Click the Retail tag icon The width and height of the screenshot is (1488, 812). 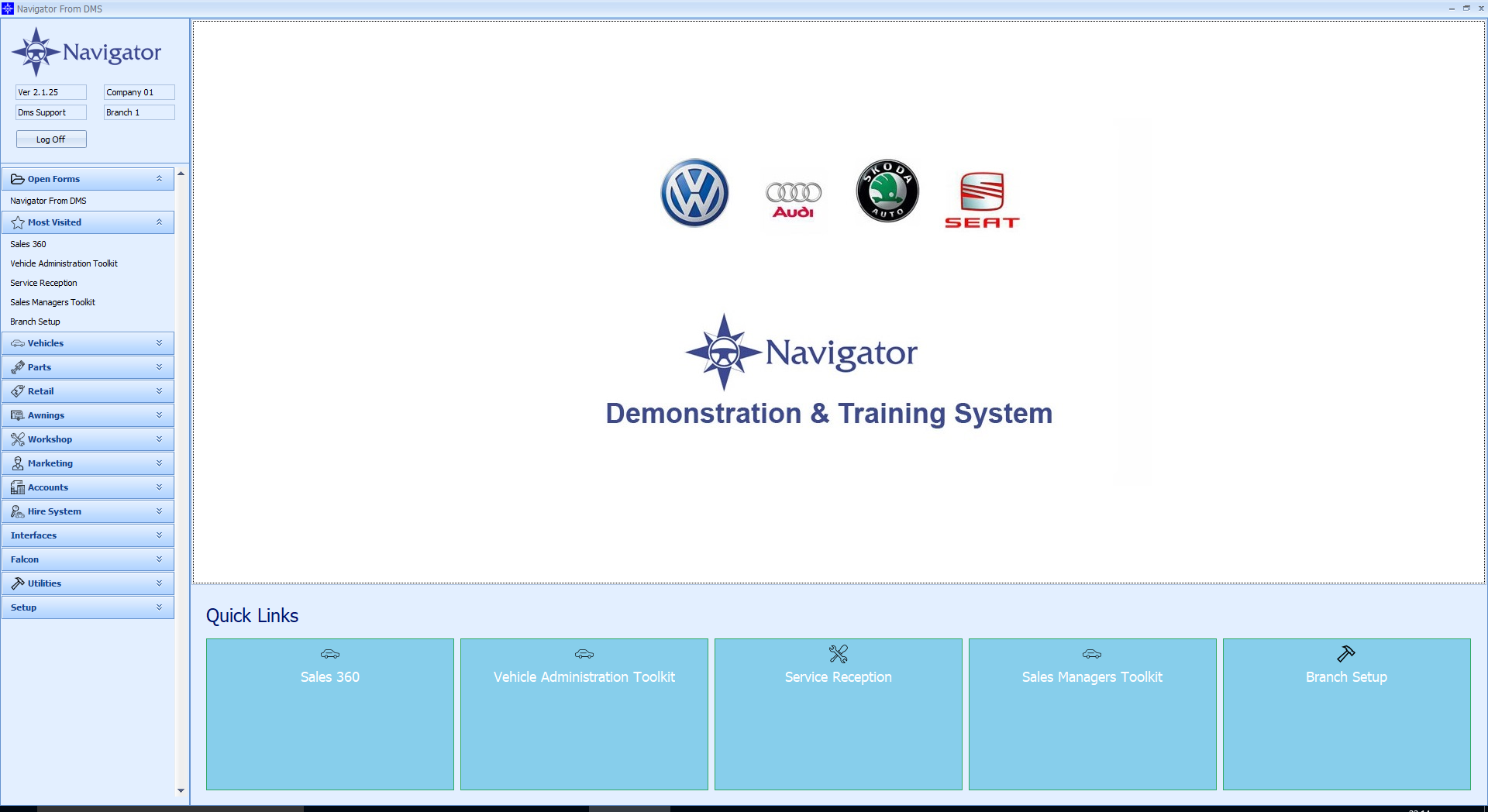coord(17,391)
